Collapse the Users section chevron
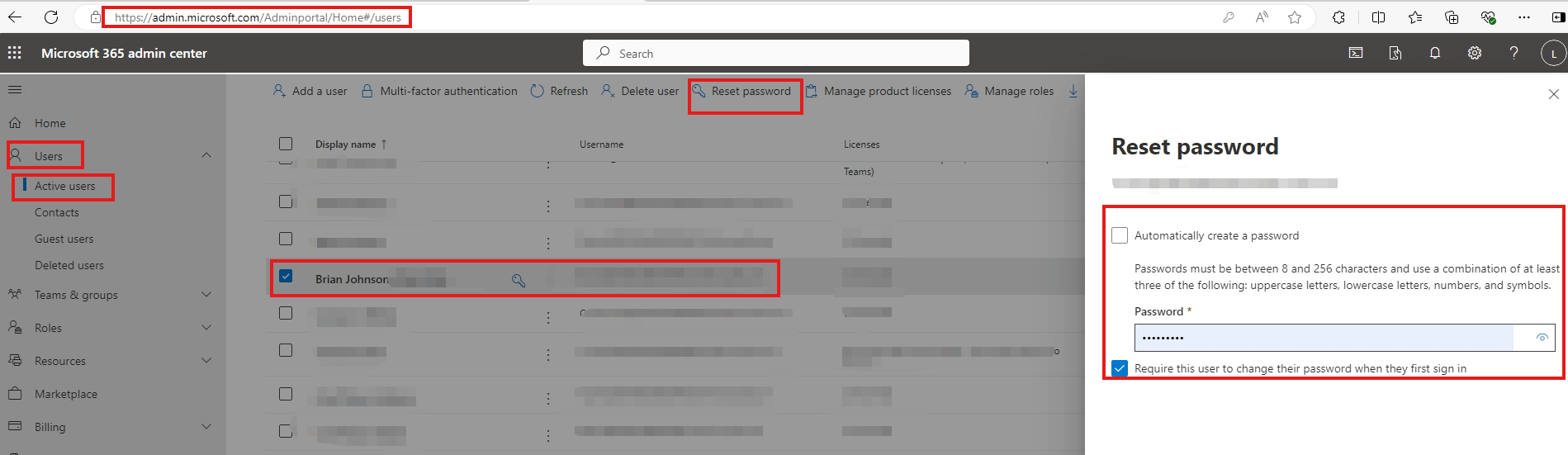The height and width of the screenshot is (455, 1568). pos(206,155)
